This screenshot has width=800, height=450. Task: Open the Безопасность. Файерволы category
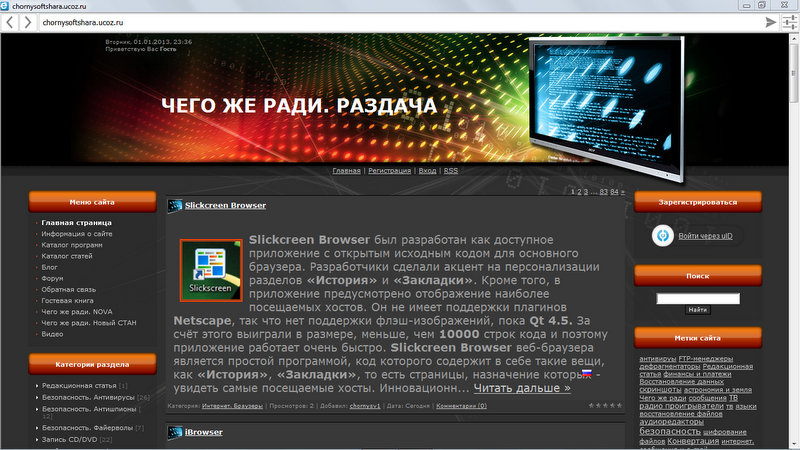(x=87, y=428)
